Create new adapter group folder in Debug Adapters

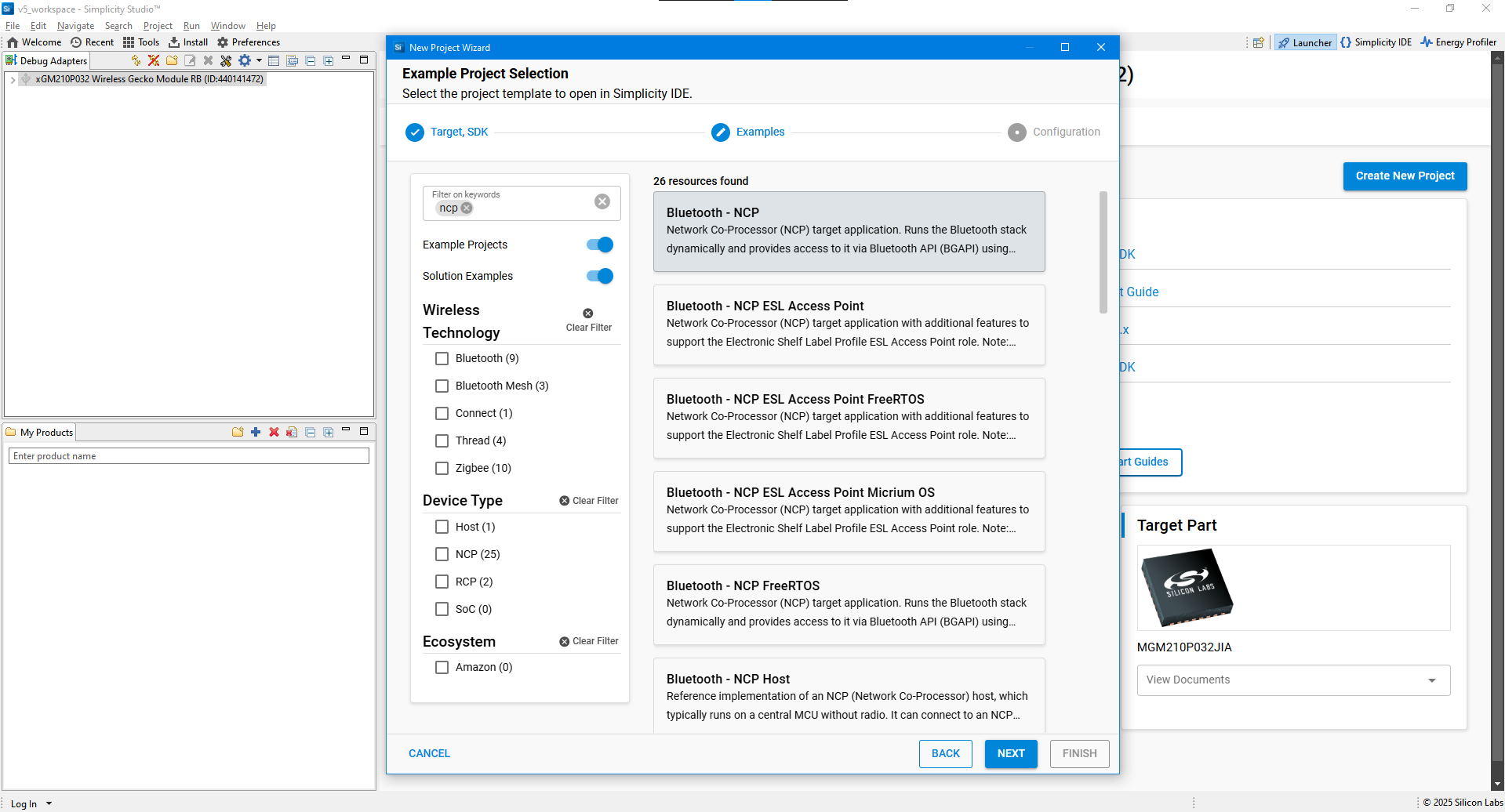tap(172, 60)
